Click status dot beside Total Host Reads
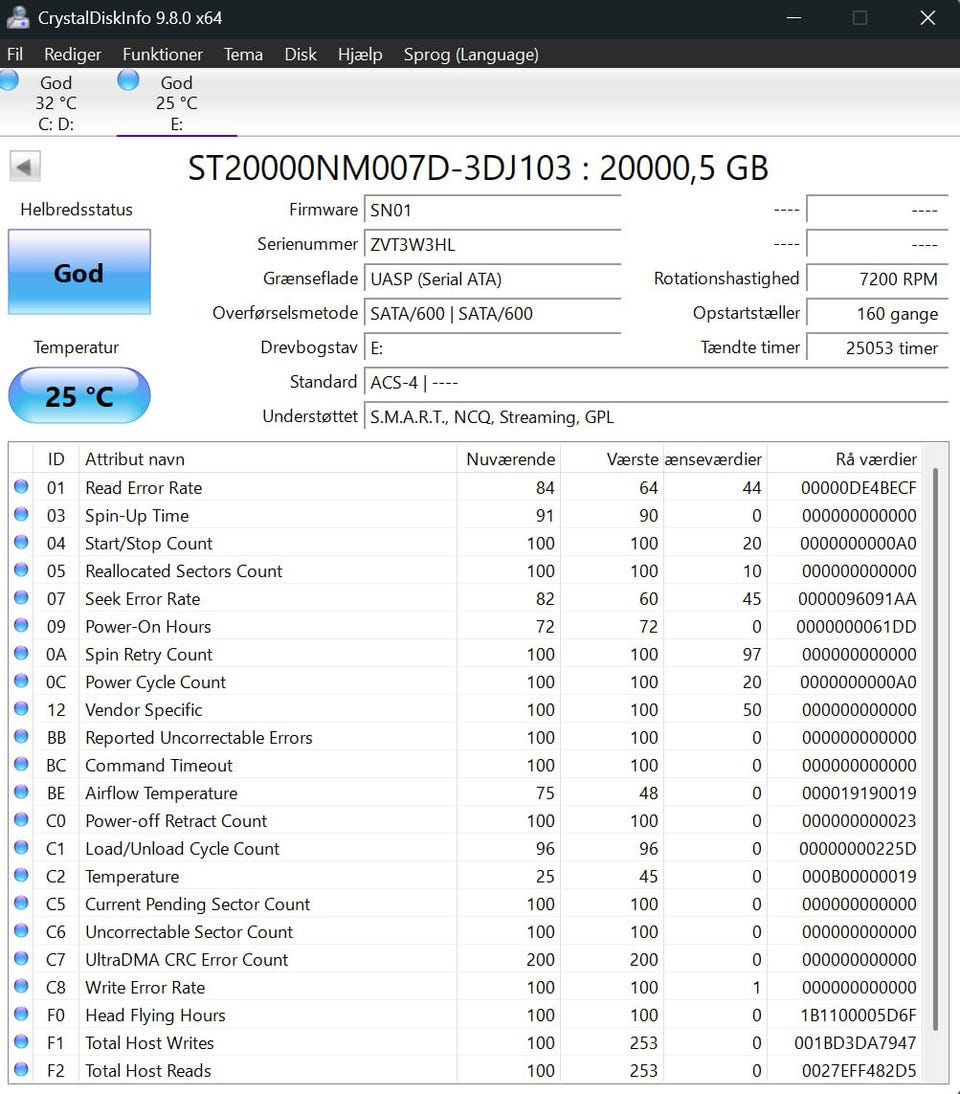The image size is (960, 1094). pos(21,1070)
